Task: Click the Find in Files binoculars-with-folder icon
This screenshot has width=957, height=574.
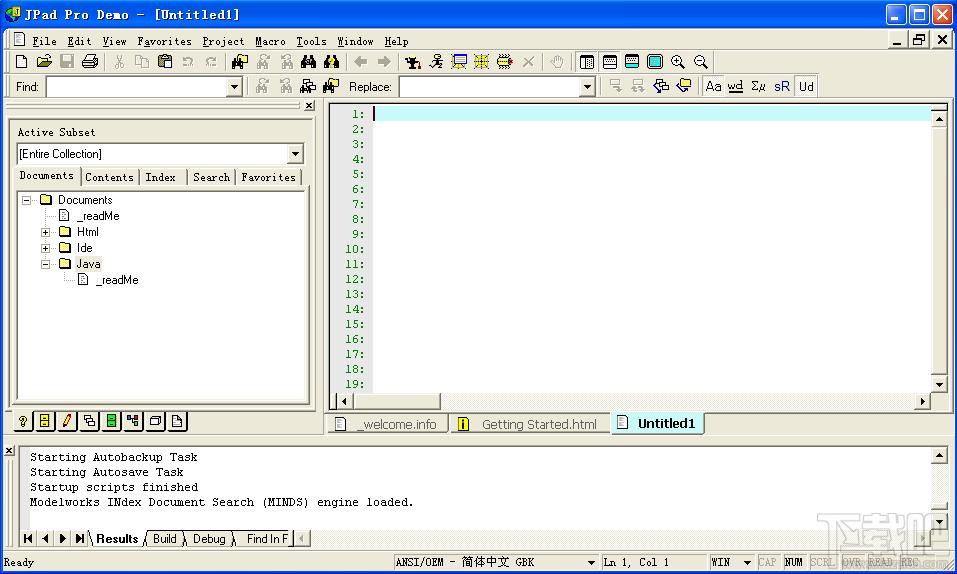Action: 239,62
